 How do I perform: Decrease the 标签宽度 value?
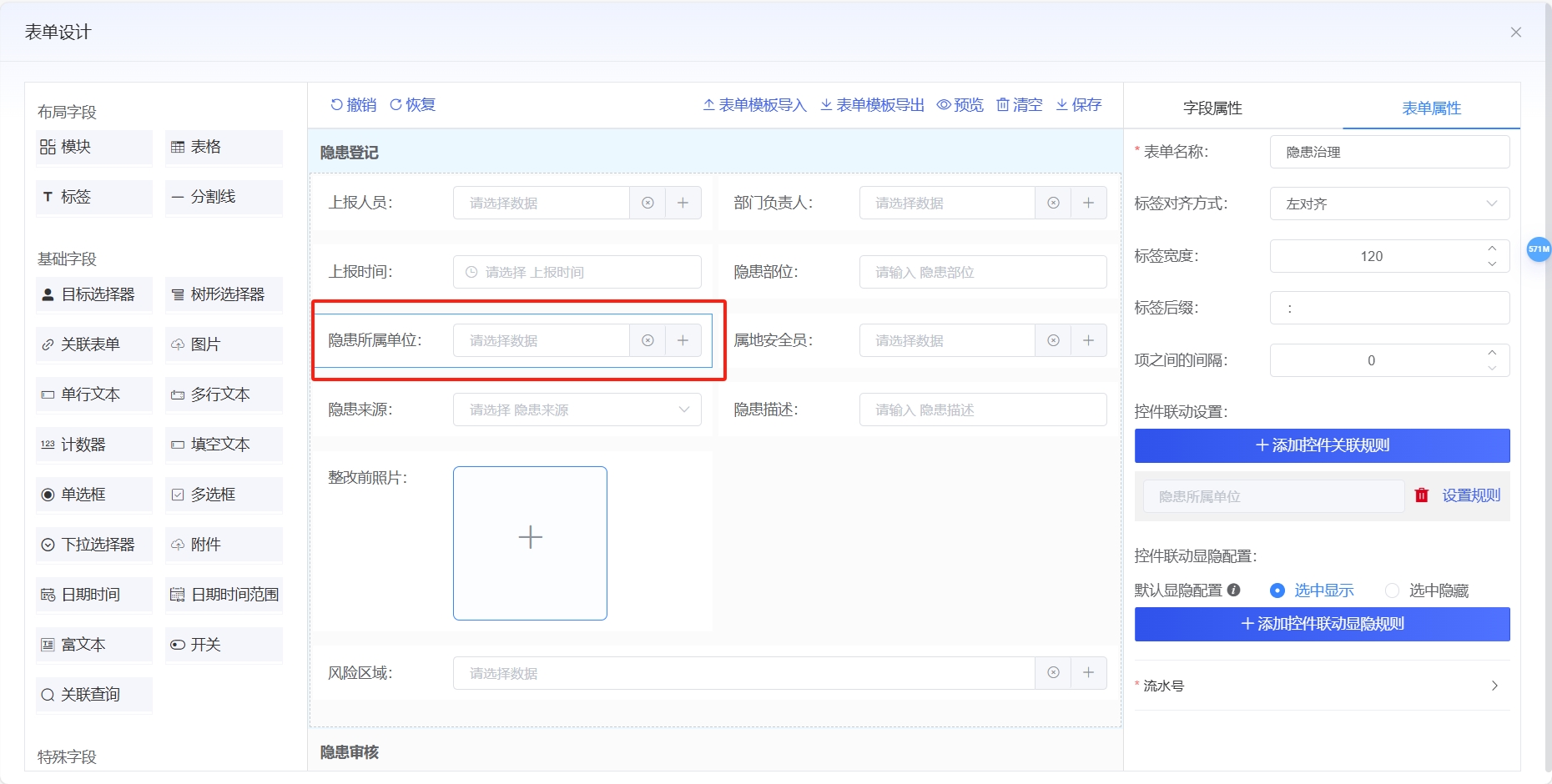(1492, 264)
